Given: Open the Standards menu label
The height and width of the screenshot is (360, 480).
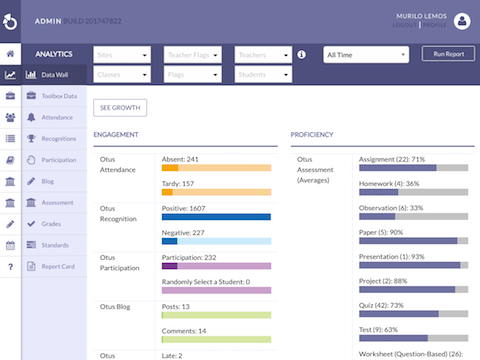Looking at the screenshot, I should tap(55, 245).
